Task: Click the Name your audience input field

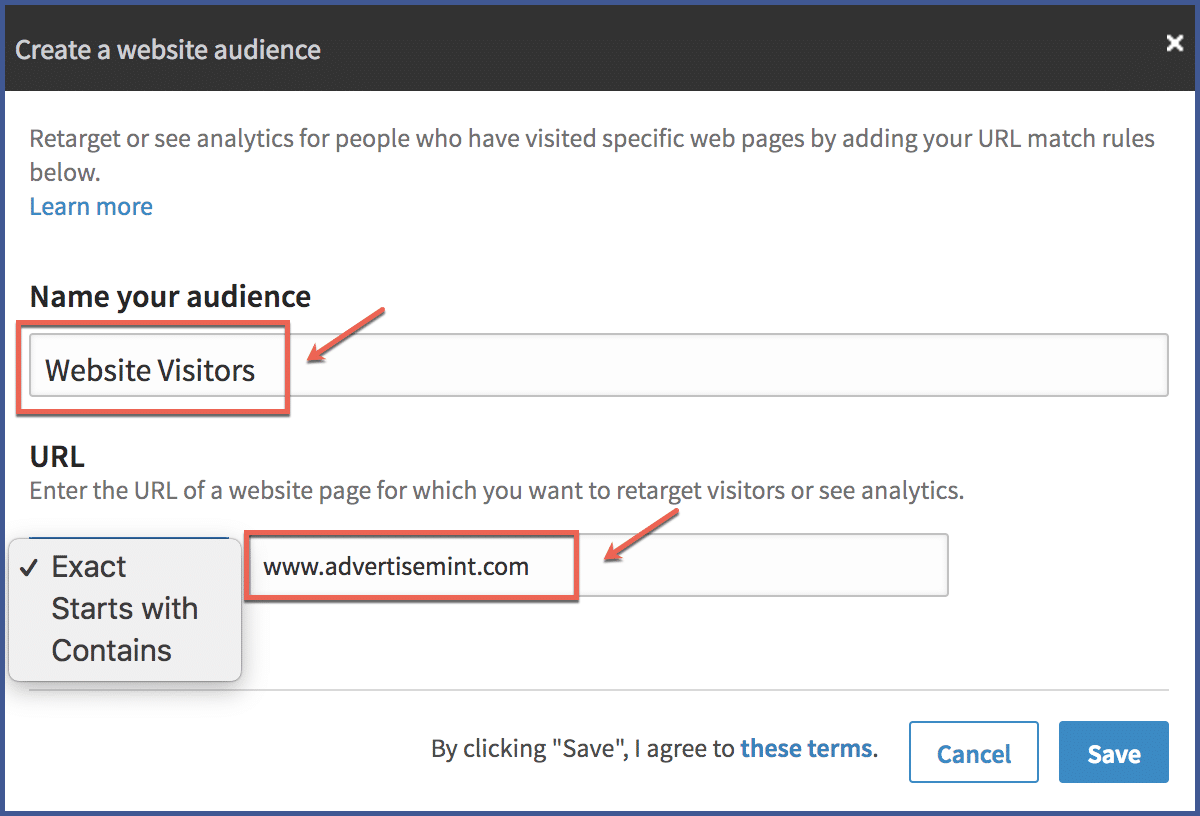Action: [598, 365]
